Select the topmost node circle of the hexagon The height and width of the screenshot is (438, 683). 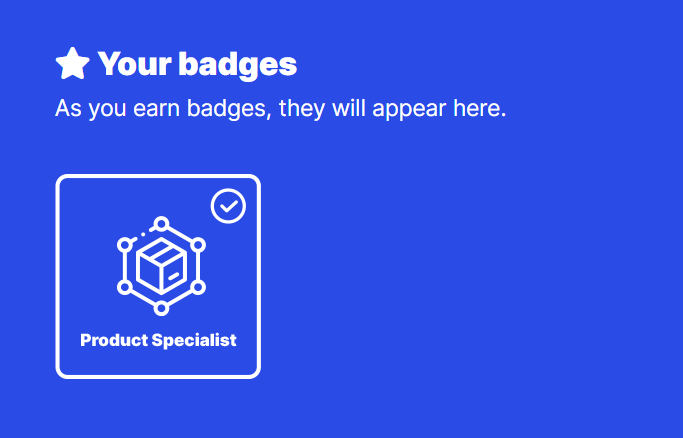(x=162, y=224)
